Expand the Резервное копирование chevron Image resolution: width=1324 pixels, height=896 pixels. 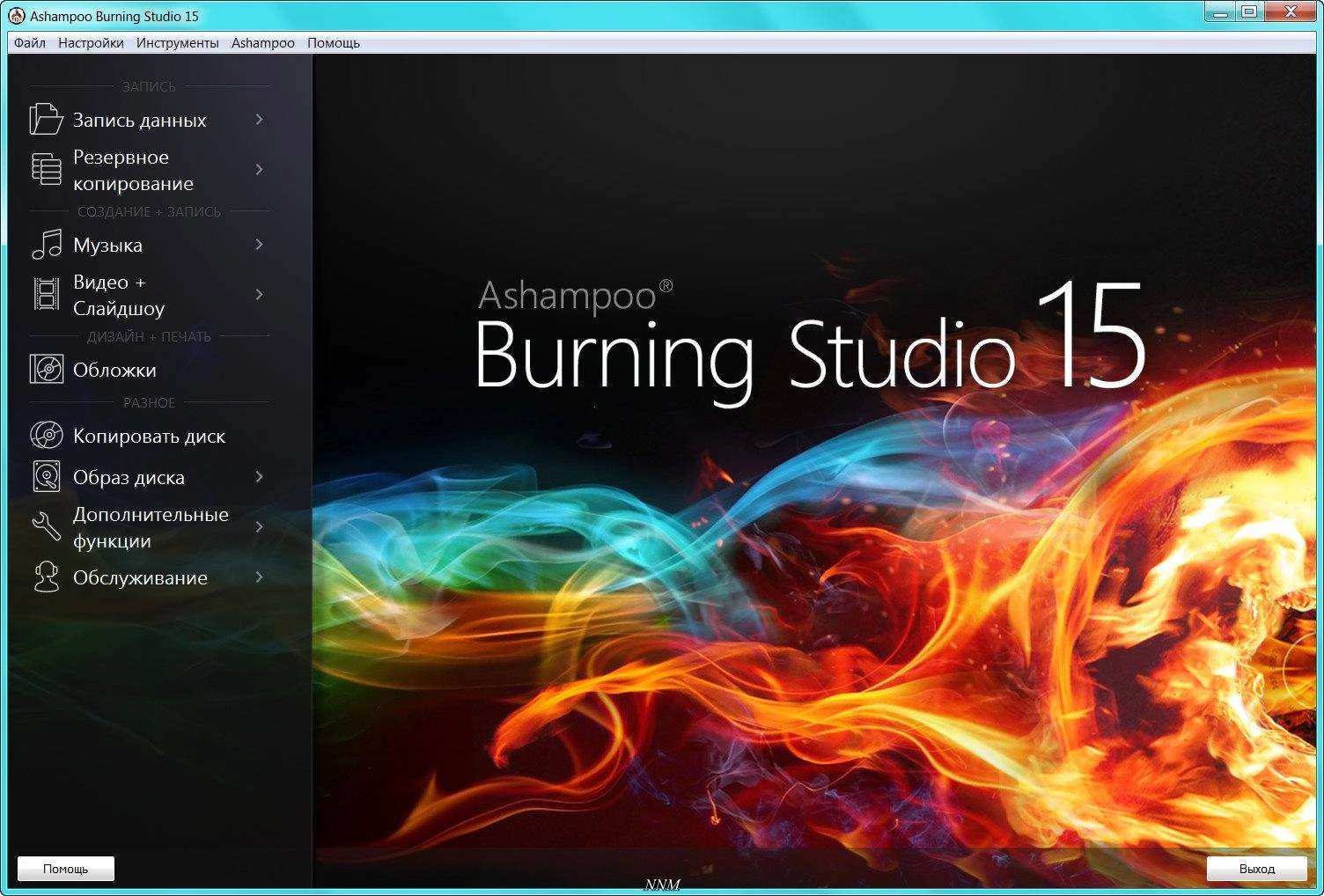259,169
